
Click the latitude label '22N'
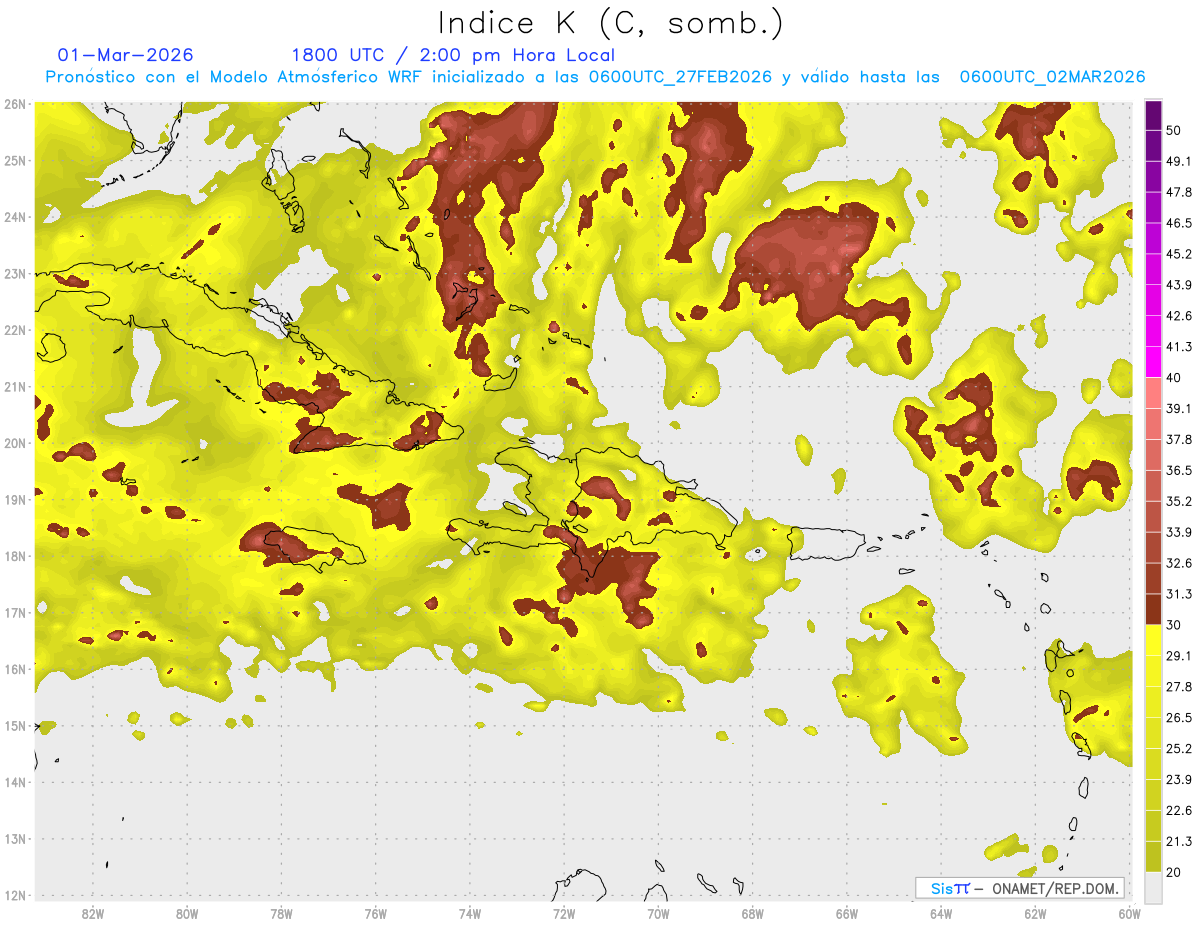coord(15,330)
